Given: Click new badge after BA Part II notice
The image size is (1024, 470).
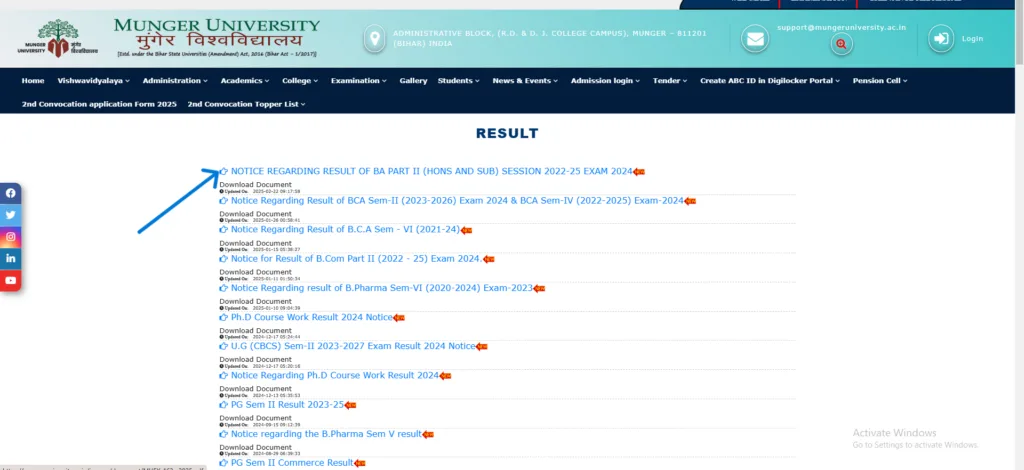Looking at the screenshot, I should [639, 172].
